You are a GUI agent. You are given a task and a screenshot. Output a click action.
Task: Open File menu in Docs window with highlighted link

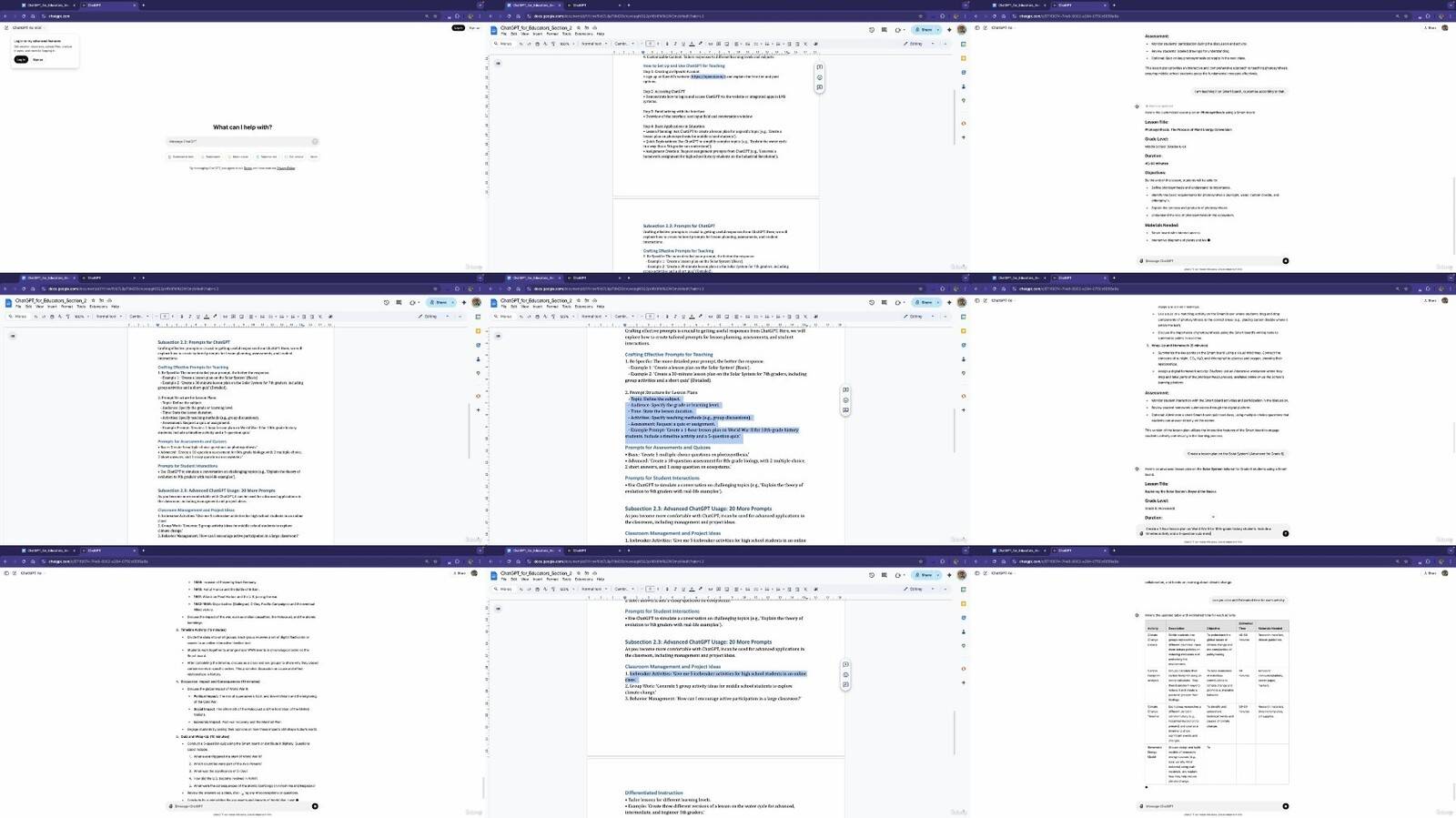pyautogui.click(x=503, y=34)
